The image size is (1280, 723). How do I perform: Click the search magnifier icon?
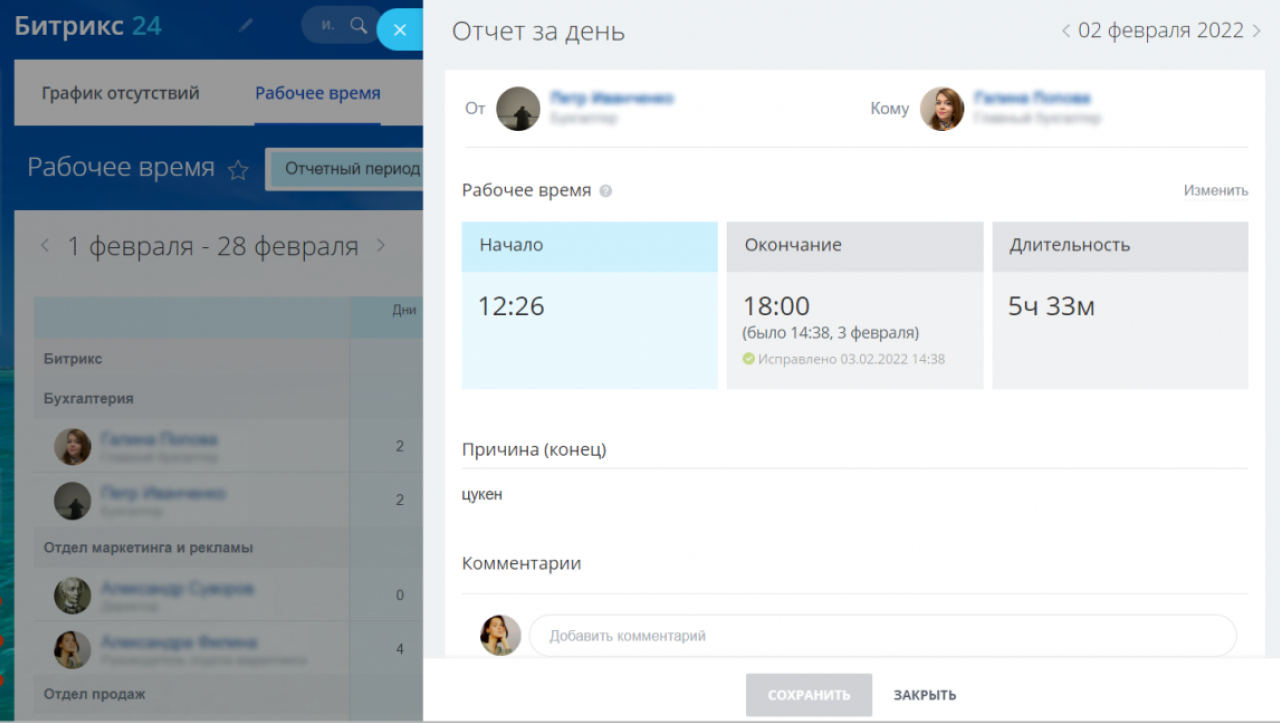click(x=358, y=26)
